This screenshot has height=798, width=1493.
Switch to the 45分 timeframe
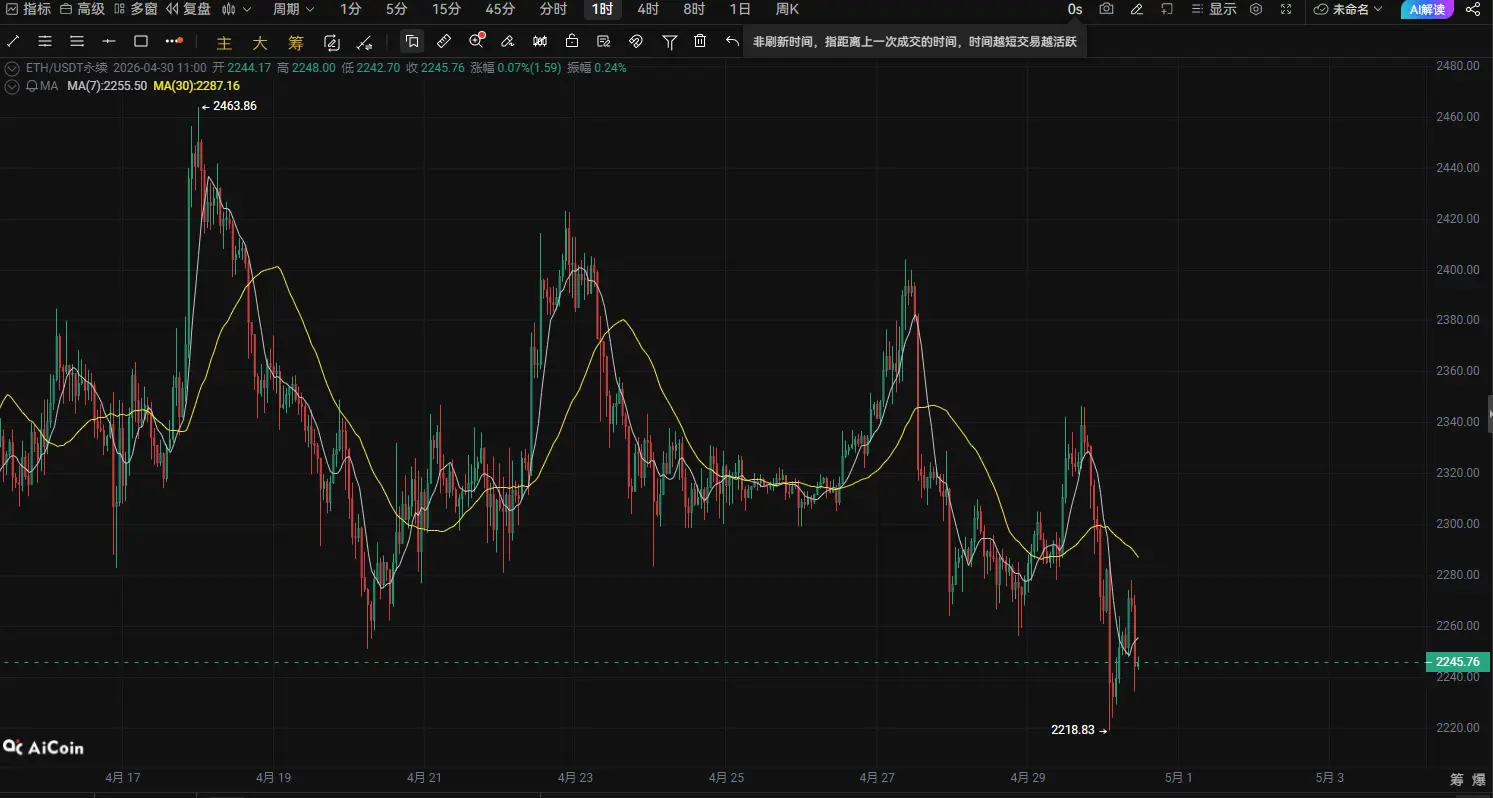500,9
